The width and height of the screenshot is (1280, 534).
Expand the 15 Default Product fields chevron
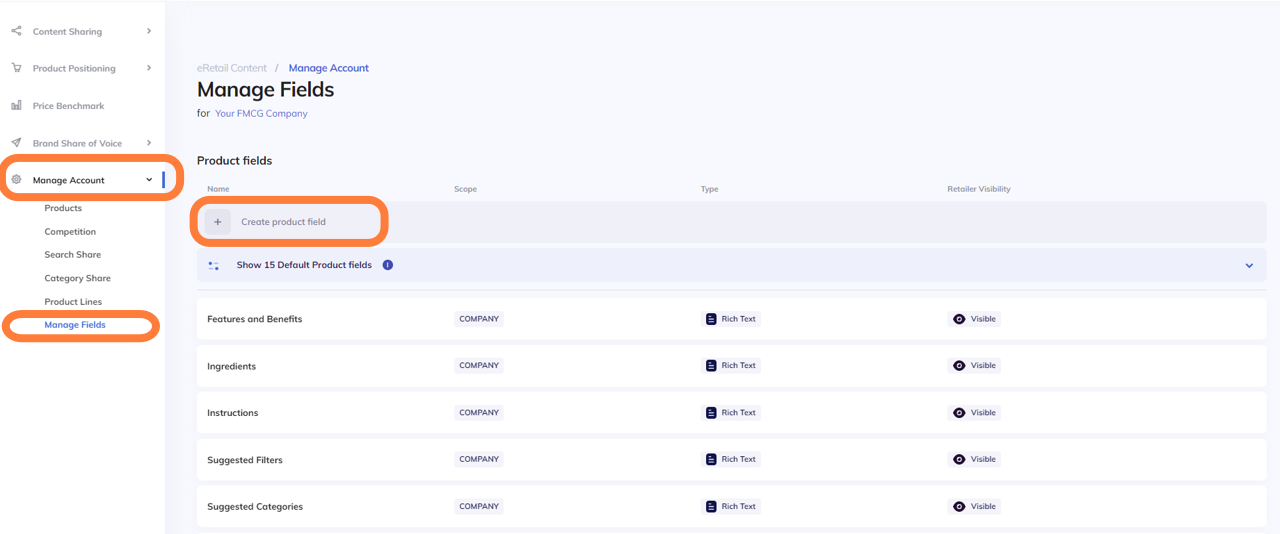1249,266
